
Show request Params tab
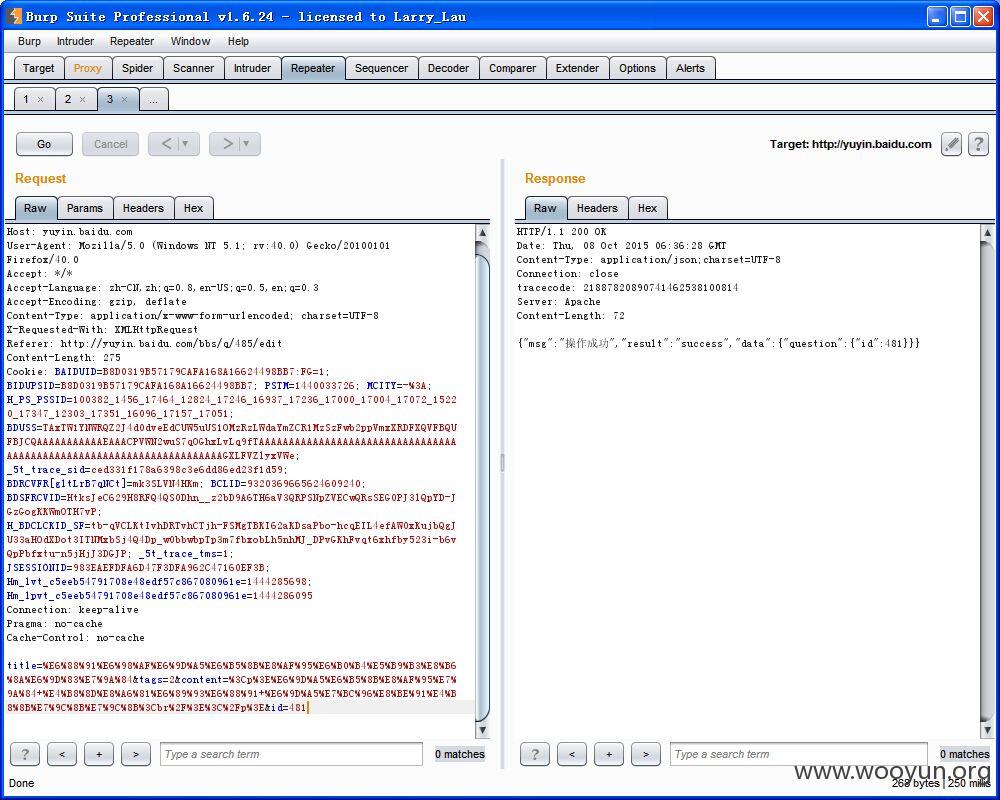pos(85,208)
